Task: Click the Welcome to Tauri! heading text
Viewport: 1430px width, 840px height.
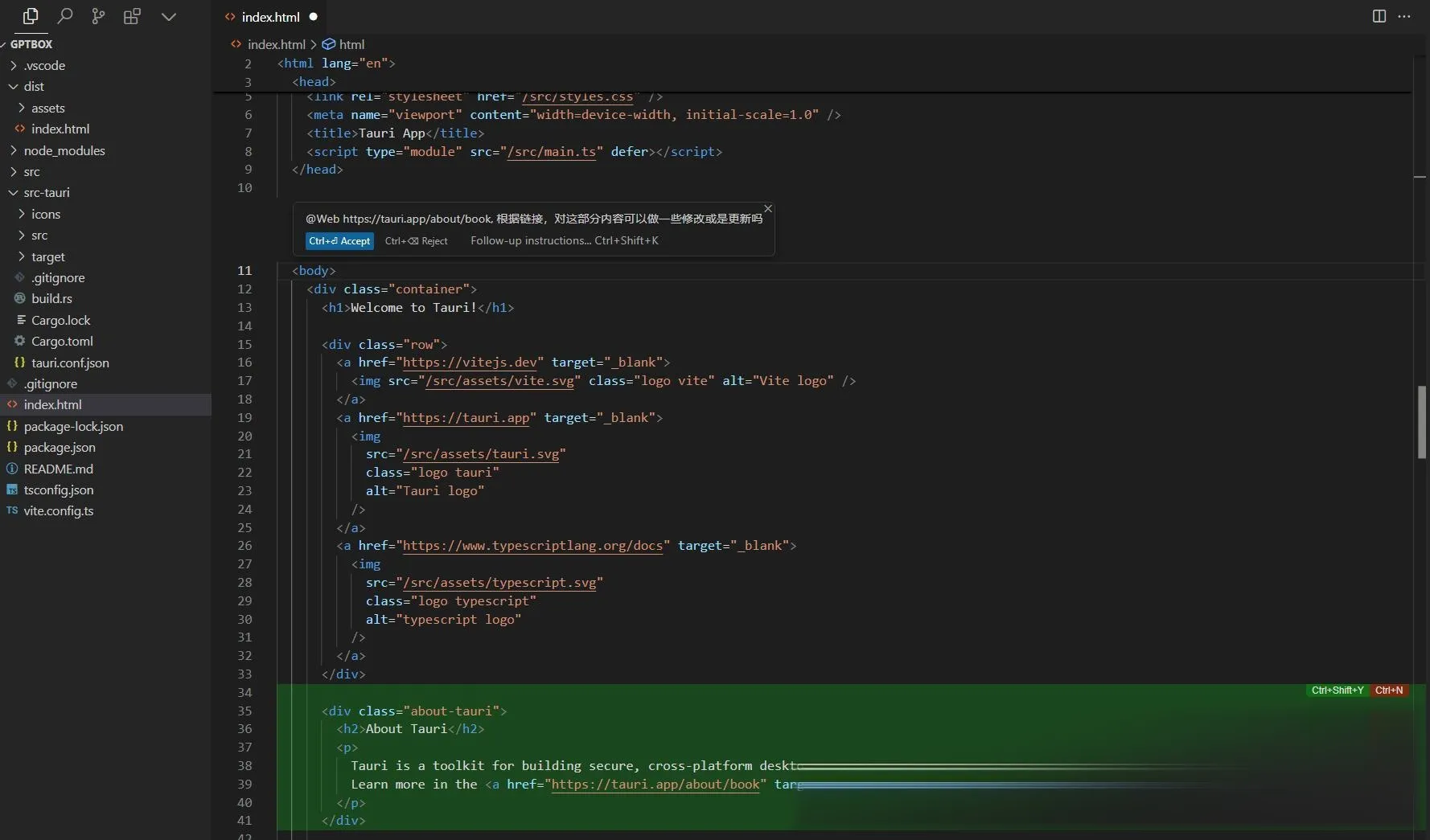Action: pyautogui.click(x=413, y=308)
